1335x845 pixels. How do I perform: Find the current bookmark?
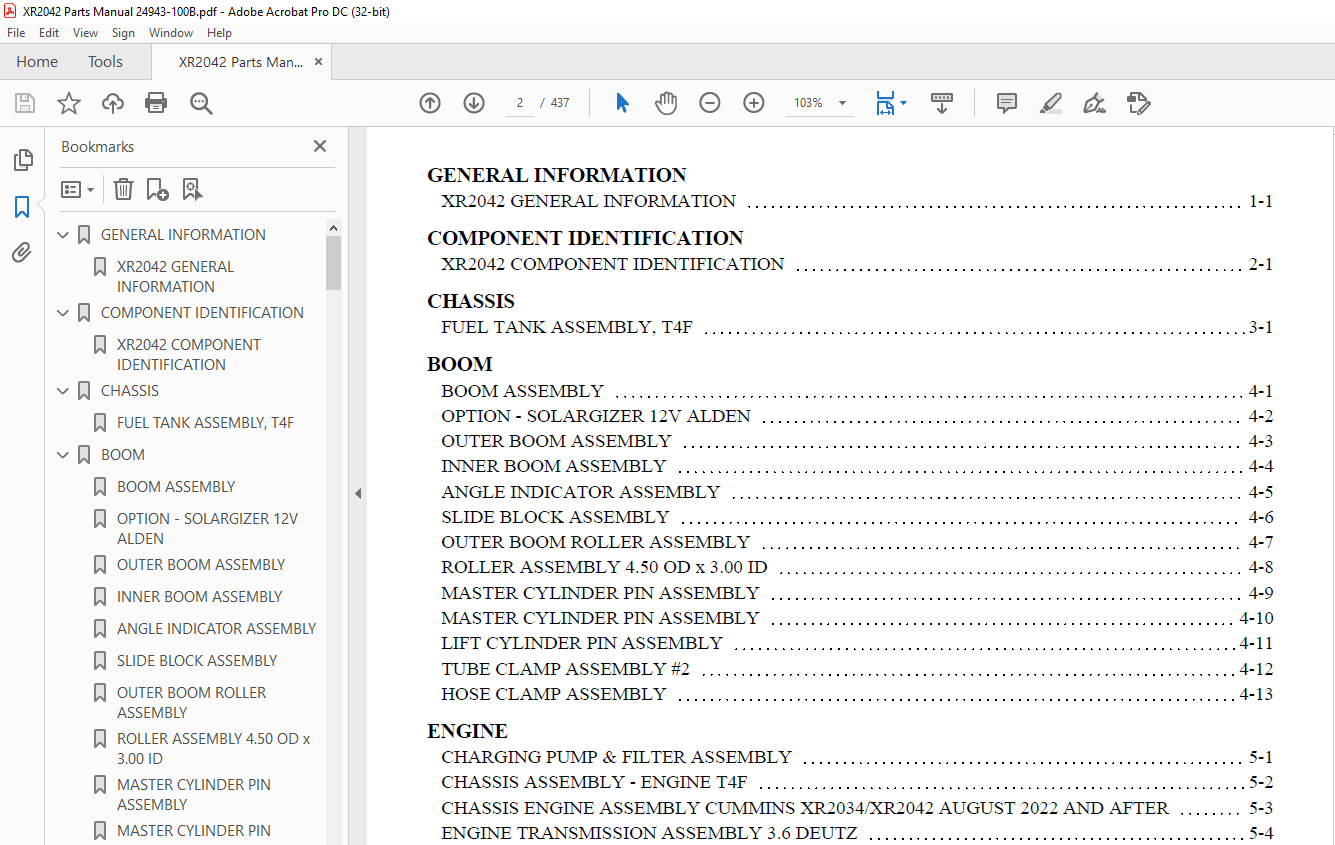point(192,189)
